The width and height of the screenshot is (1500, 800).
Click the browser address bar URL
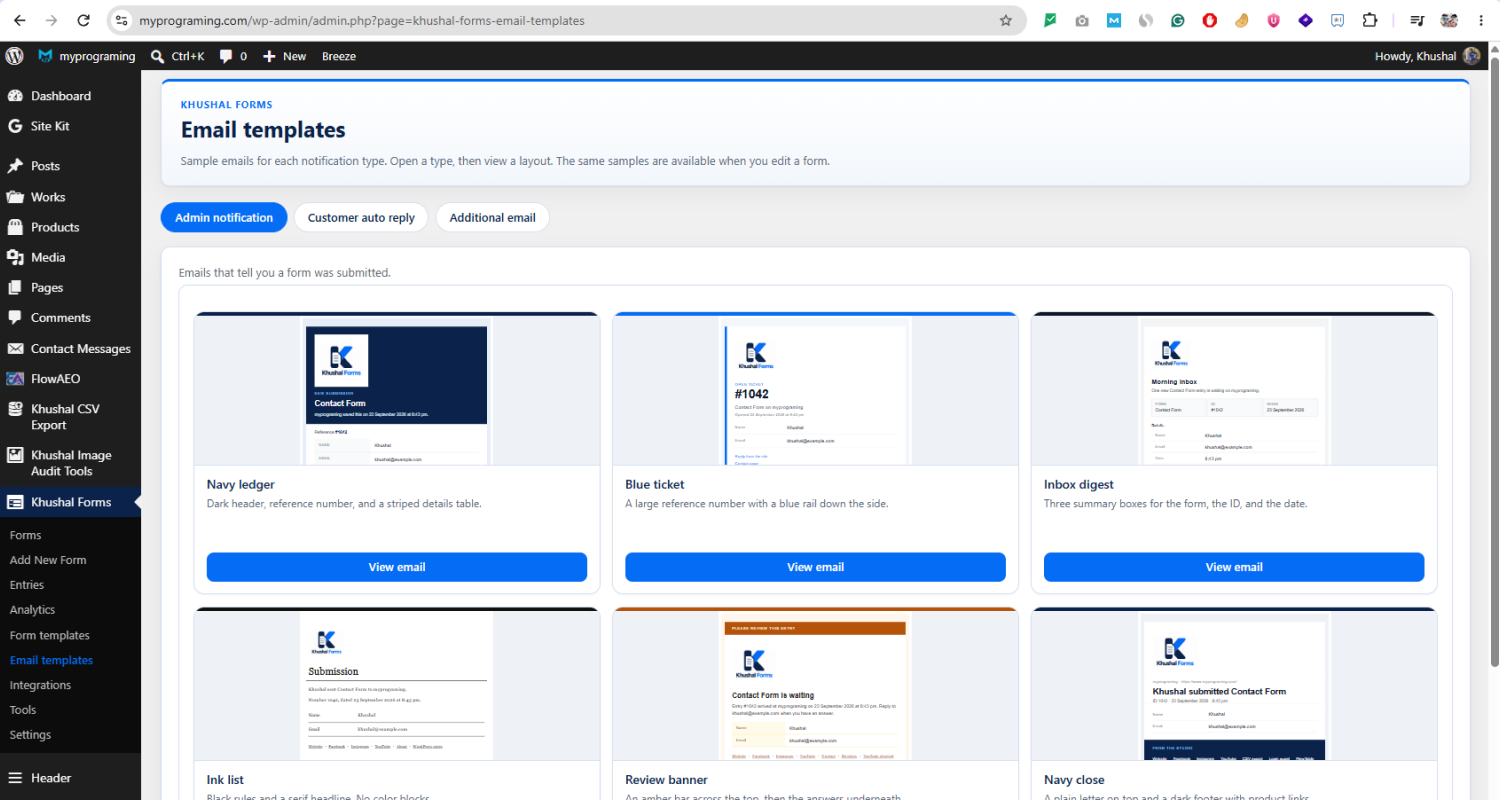point(362,20)
